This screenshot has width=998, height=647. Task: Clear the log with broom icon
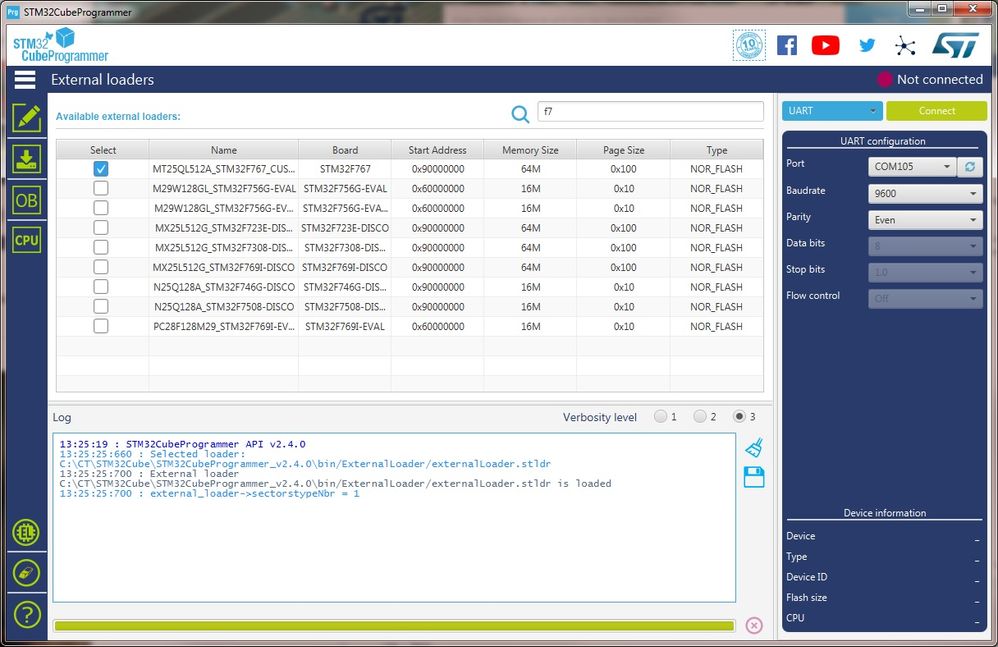[754, 447]
